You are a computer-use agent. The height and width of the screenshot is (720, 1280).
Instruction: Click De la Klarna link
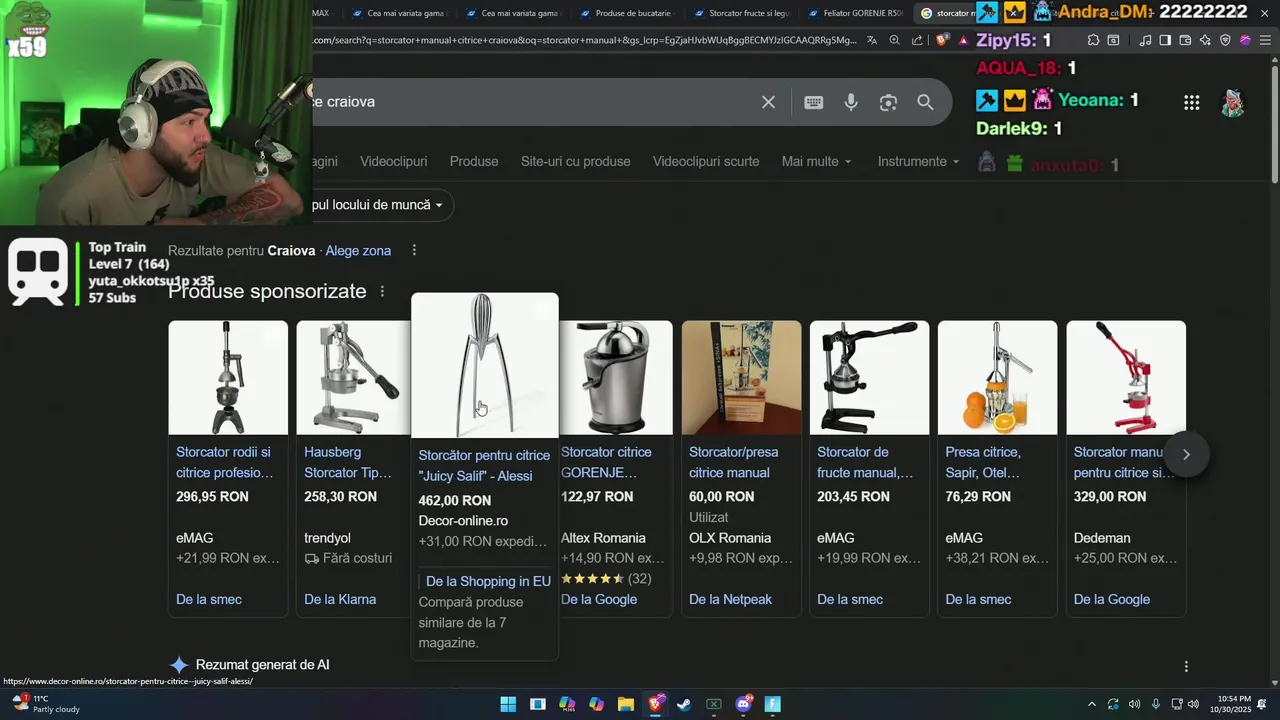tap(340, 599)
